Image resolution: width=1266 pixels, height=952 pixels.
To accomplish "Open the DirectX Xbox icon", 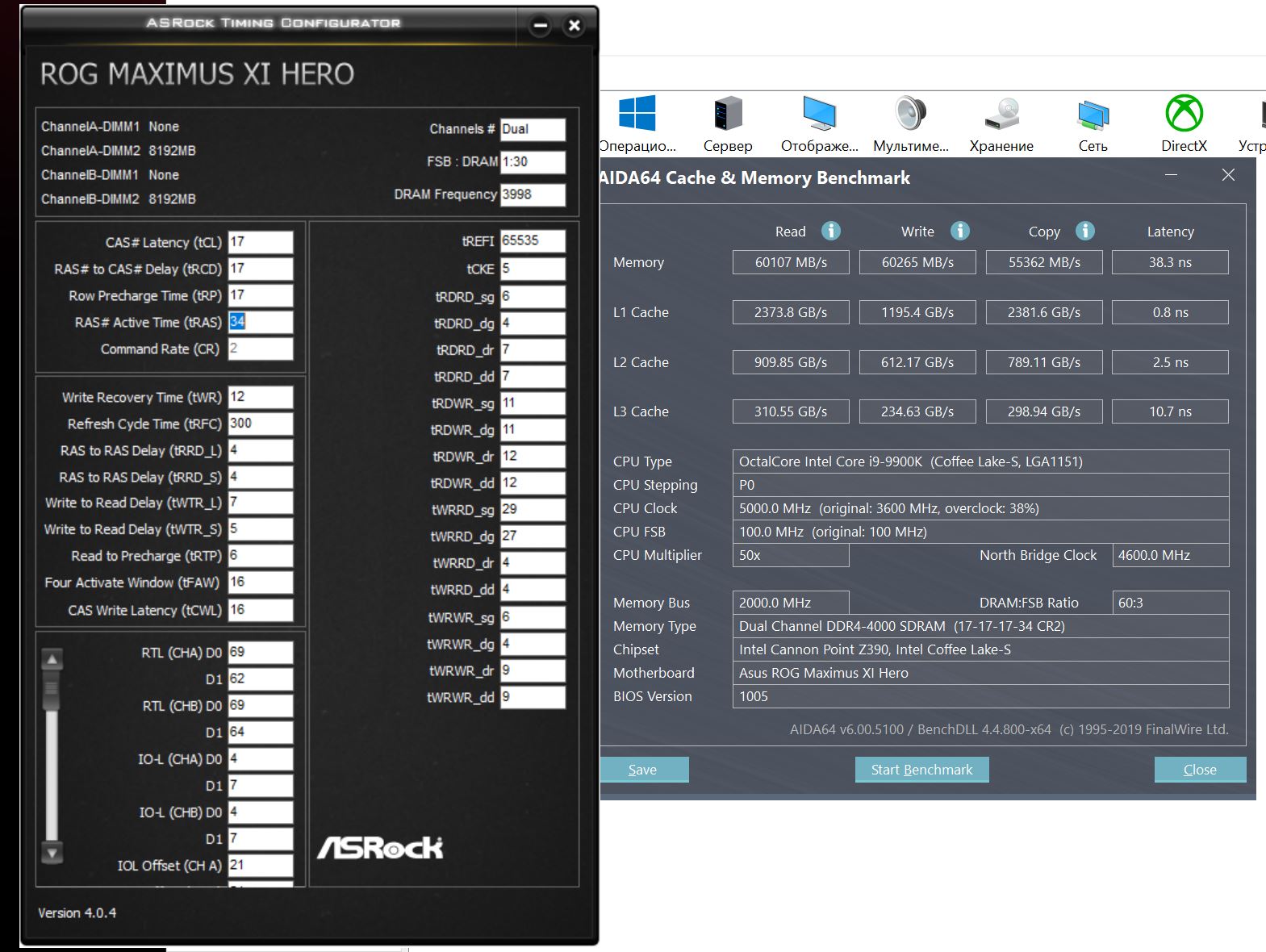I will pos(1184,113).
